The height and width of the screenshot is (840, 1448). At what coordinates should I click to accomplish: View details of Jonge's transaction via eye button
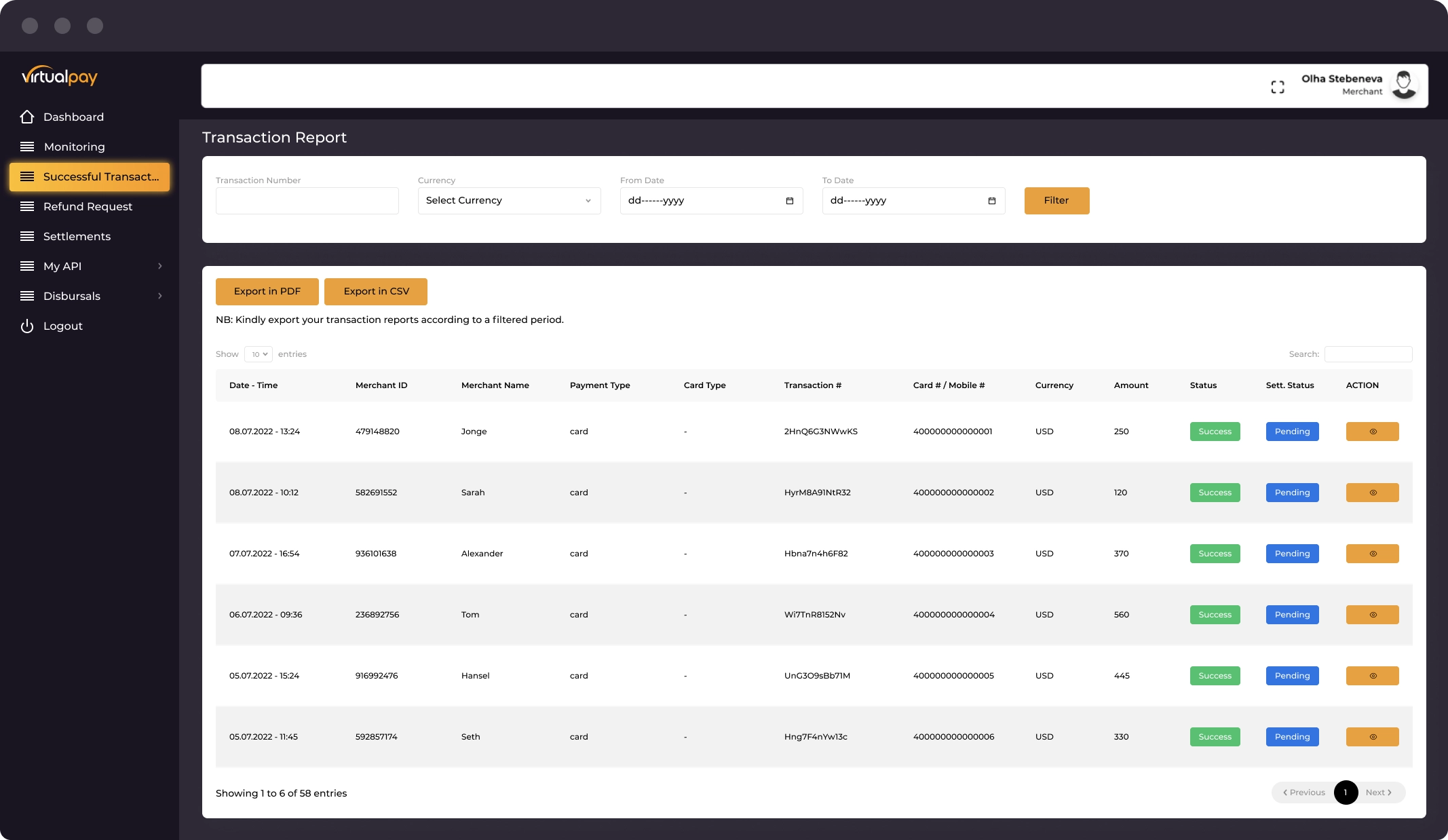1372,432
